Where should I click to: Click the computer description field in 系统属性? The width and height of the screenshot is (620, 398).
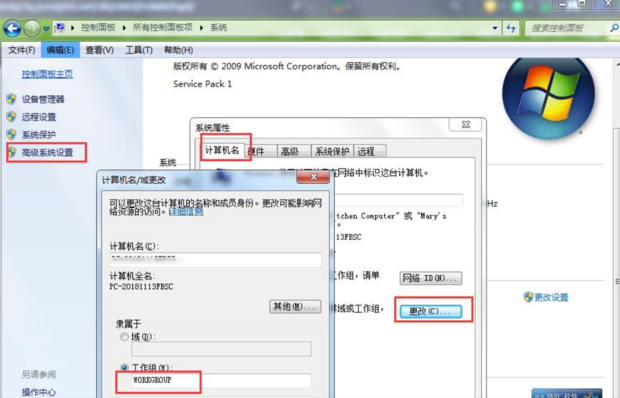[399, 200]
